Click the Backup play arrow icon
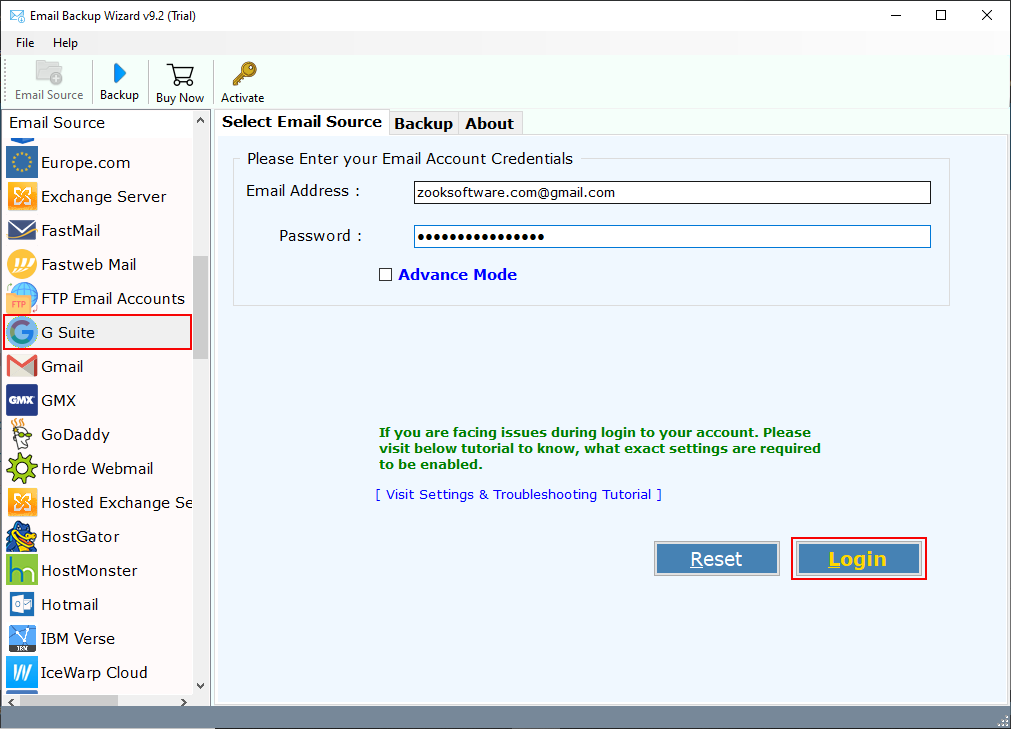Image resolution: width=1011 pixels, height=729 pixels. (x=119, y=73)
